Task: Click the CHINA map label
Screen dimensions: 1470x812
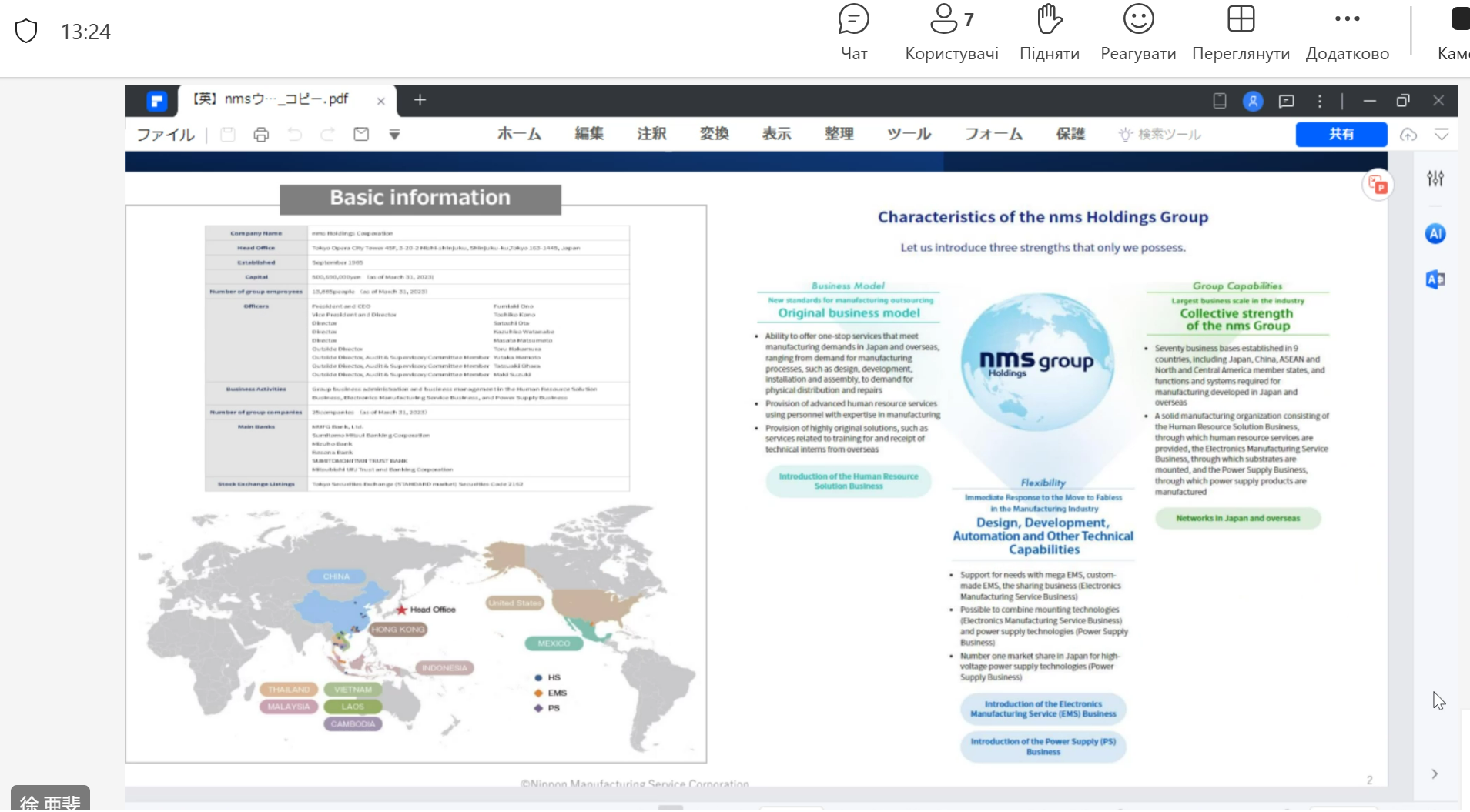Action: point(337,576)
